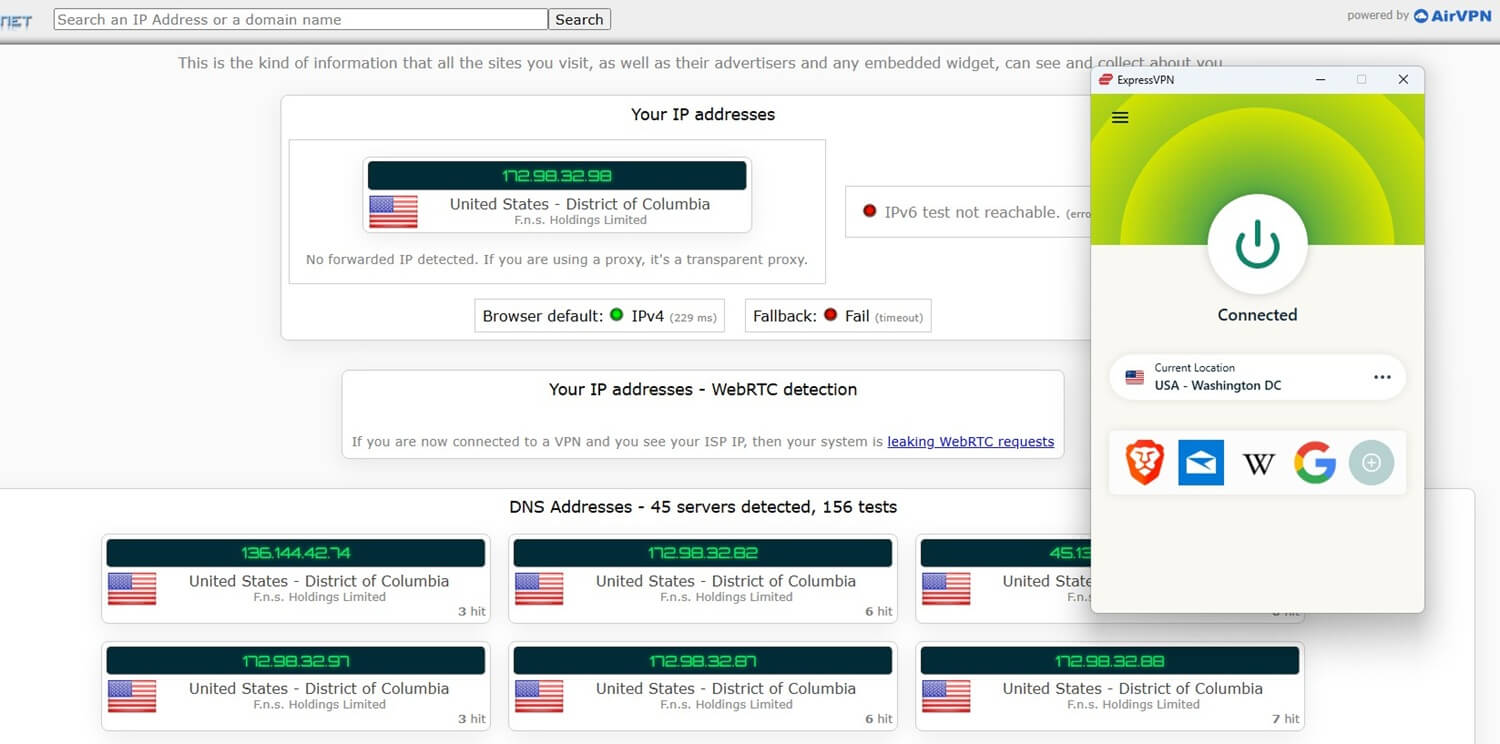Click the DNS Addresses 45 servers detected heading
The image size is (1500, 744).
tap(703, 507)
